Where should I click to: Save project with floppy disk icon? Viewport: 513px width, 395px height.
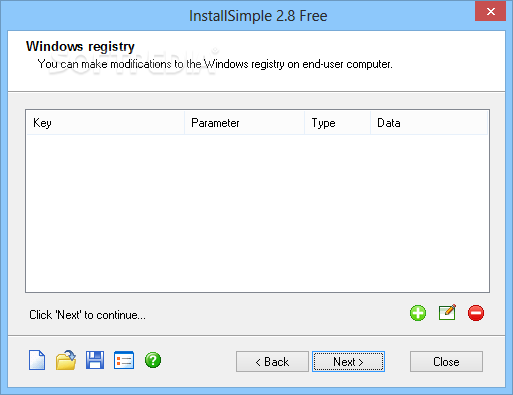click(x=95, y=360)
